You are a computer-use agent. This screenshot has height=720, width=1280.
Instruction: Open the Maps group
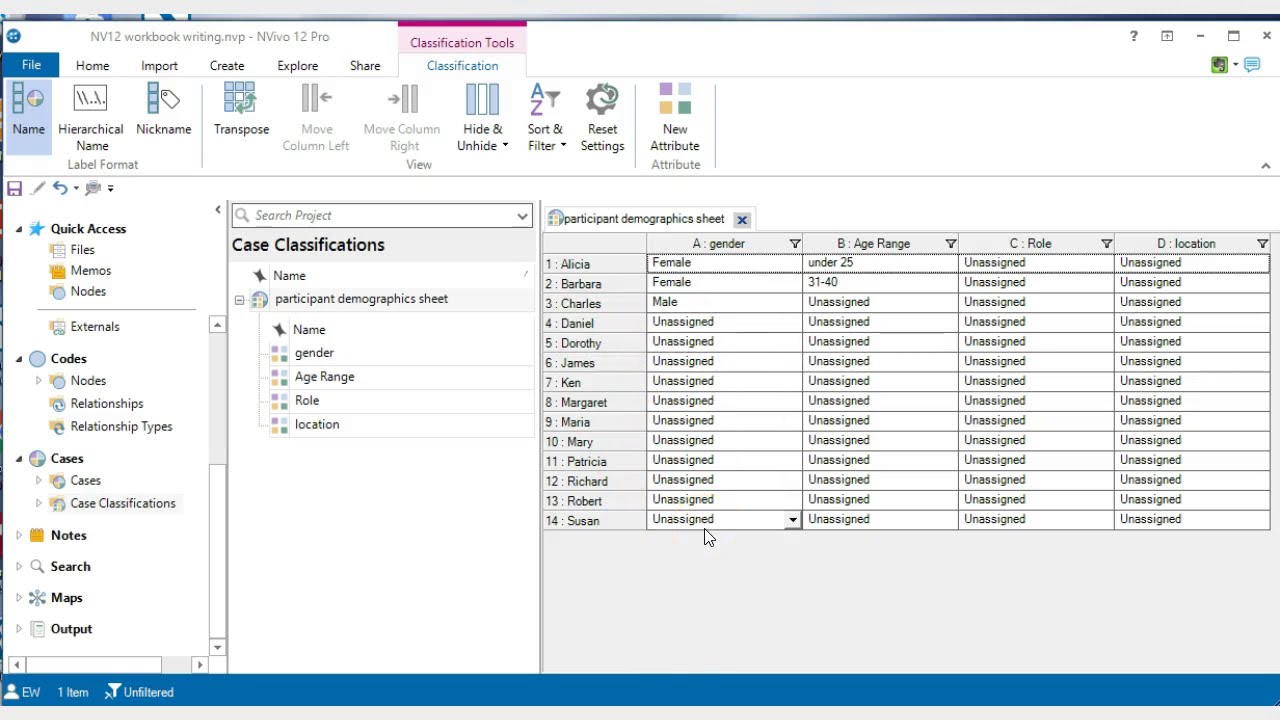pos(66,598)
